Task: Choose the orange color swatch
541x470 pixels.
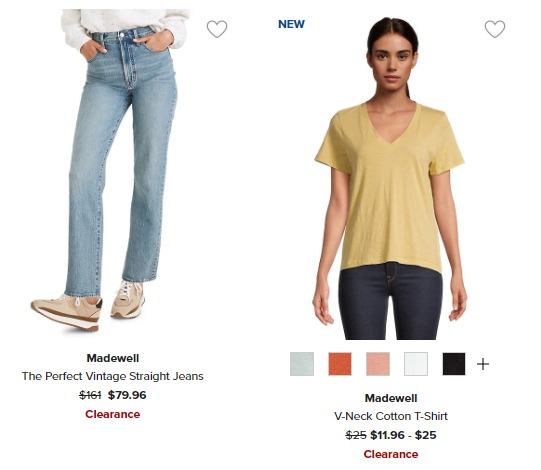Action: (x=340, y=364)
